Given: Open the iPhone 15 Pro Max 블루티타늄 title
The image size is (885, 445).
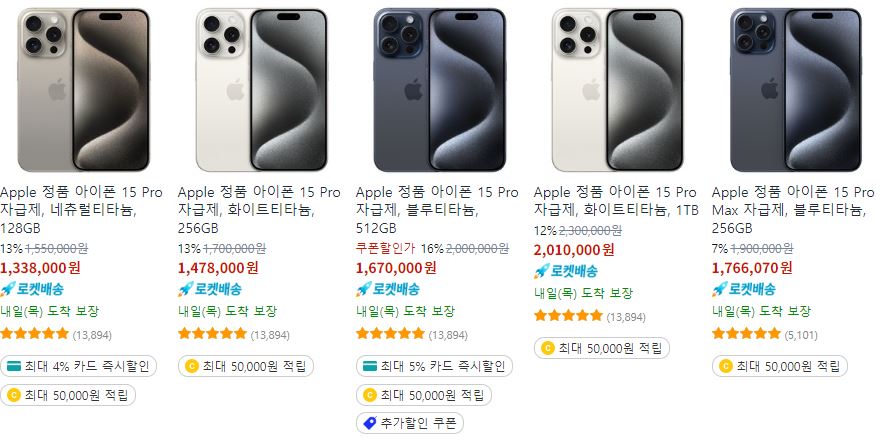Looking at the screenshot, I should pyautogui.click(x=793, y=210).
